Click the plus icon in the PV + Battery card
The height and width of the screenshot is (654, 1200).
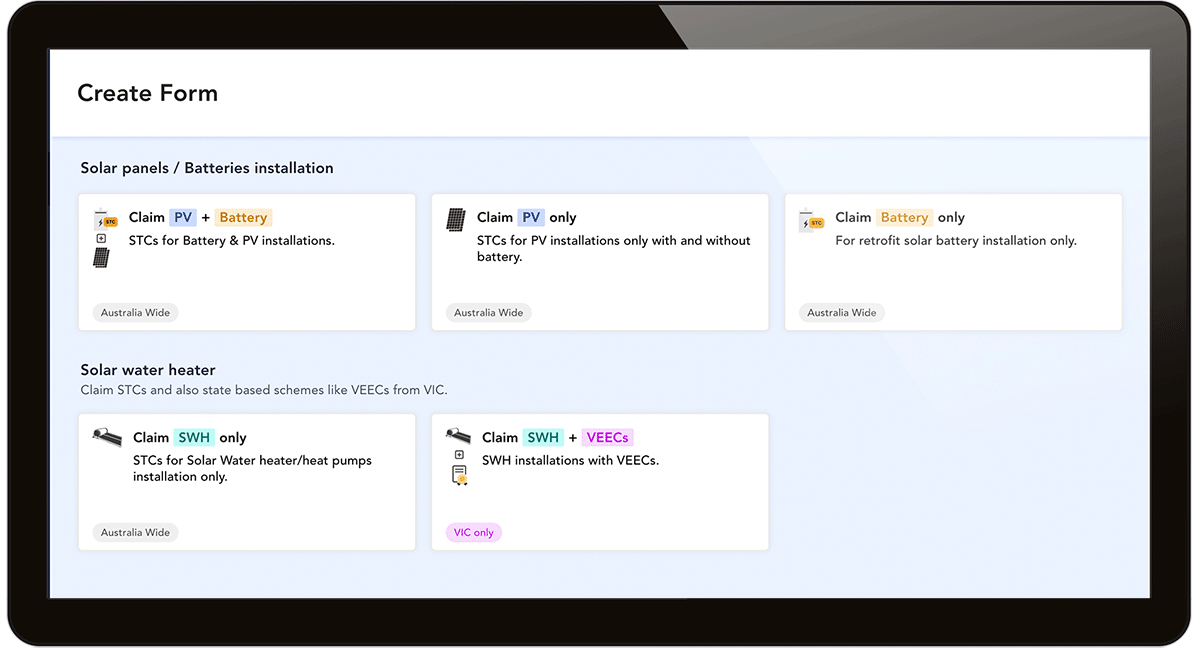click(101, 239)
